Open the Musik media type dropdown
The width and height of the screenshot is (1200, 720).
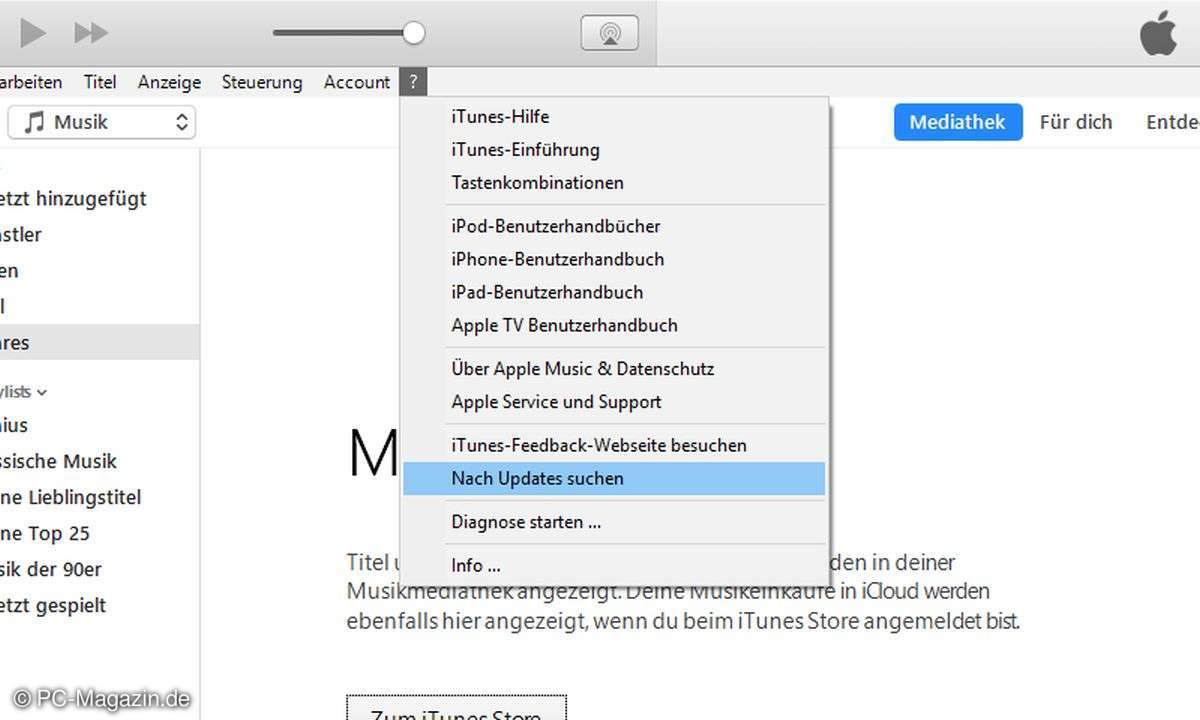[x=101, y=122]
